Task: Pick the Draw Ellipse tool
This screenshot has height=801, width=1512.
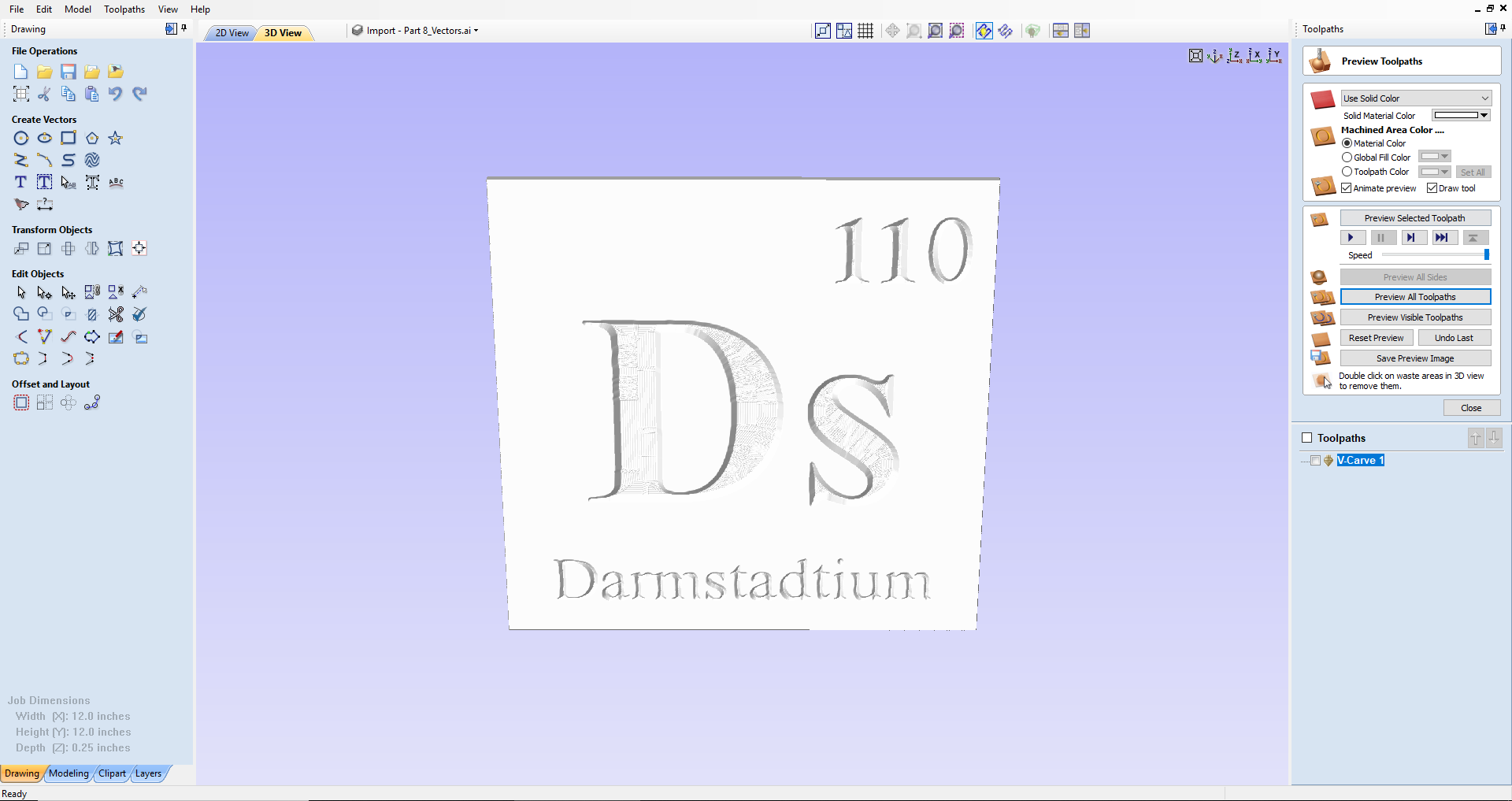Action: pos(45,138)
